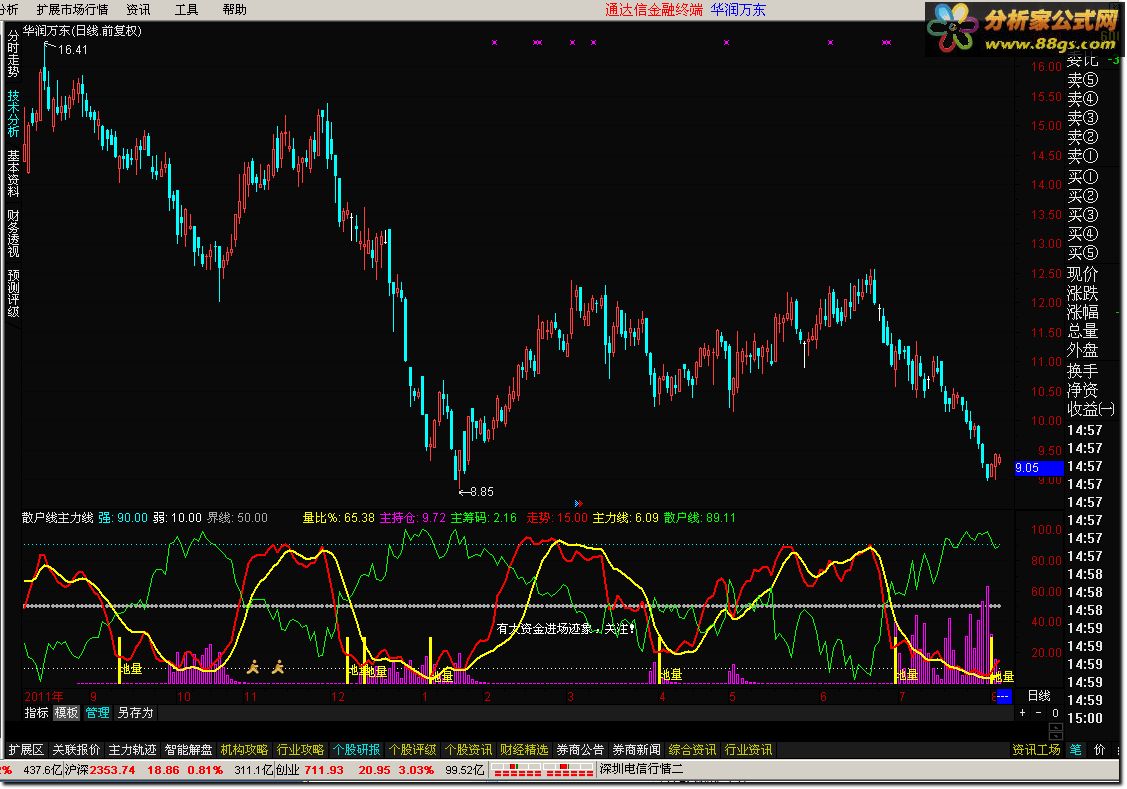Open the 帮助 menu
Screen dimensions: 1127x789
click(x=234, y=9)
